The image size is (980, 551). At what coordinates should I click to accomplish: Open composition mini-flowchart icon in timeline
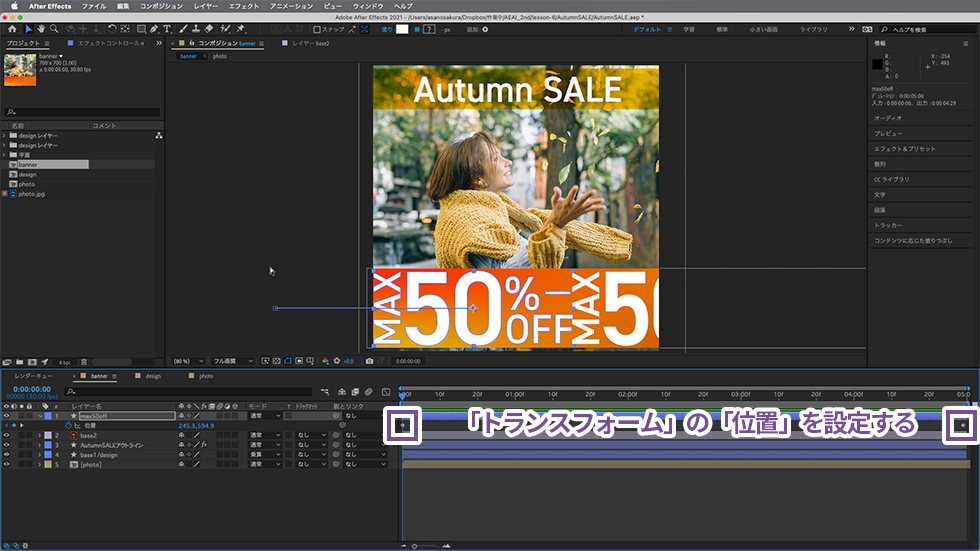tap(325, 392)
